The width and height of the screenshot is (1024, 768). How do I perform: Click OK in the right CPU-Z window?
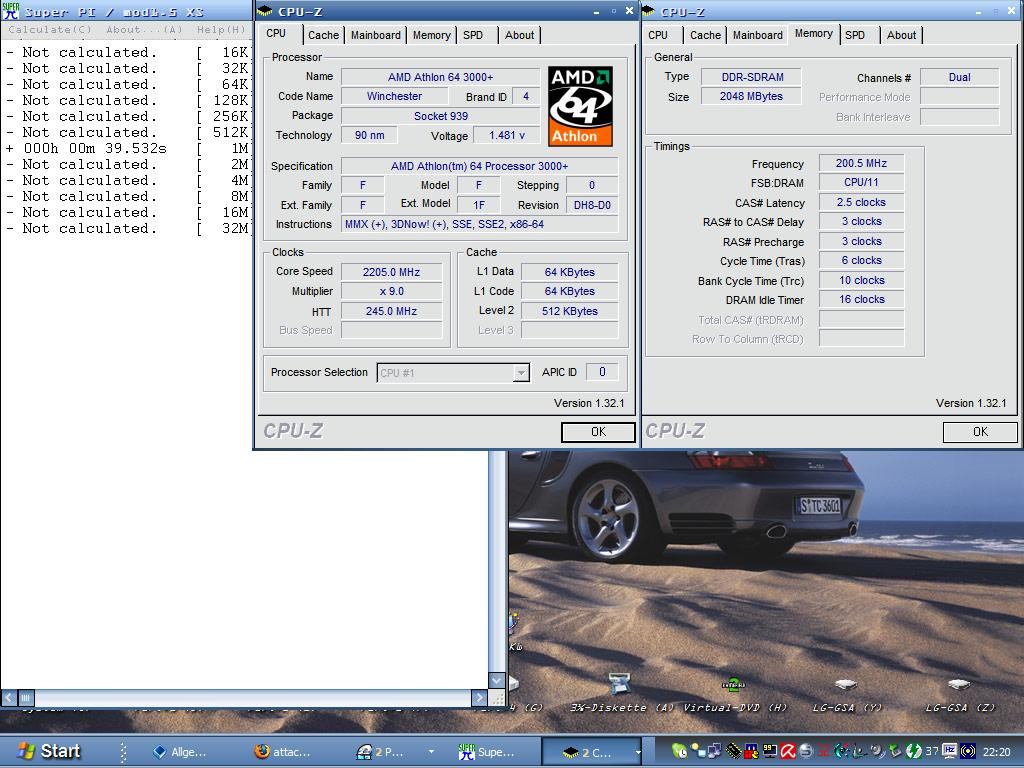980,432
